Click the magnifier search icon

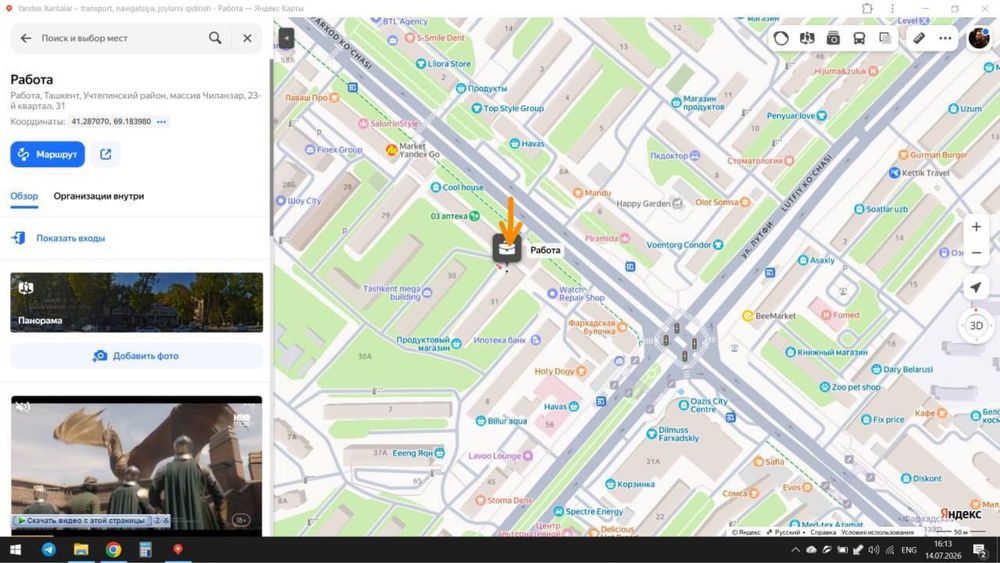tap(215, 38)
